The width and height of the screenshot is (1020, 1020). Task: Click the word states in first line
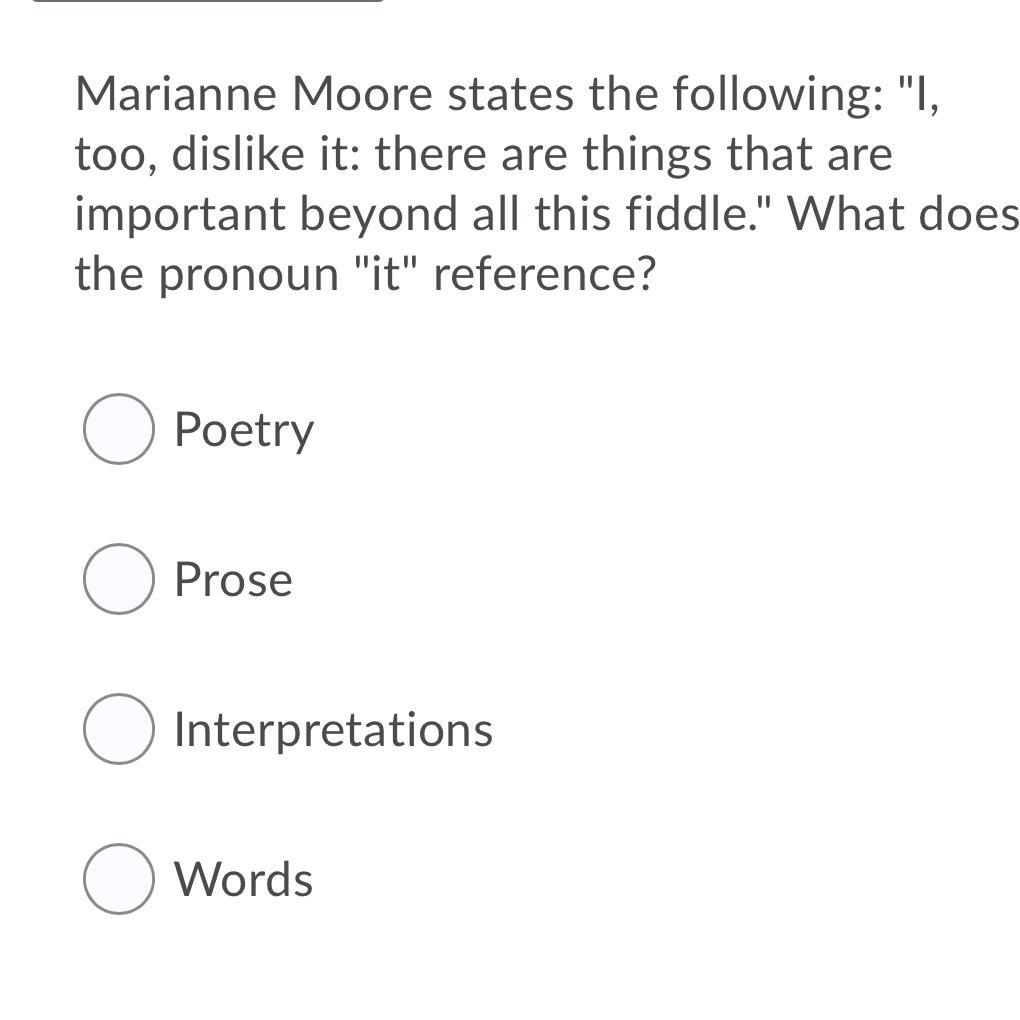(x=511, y=96)
